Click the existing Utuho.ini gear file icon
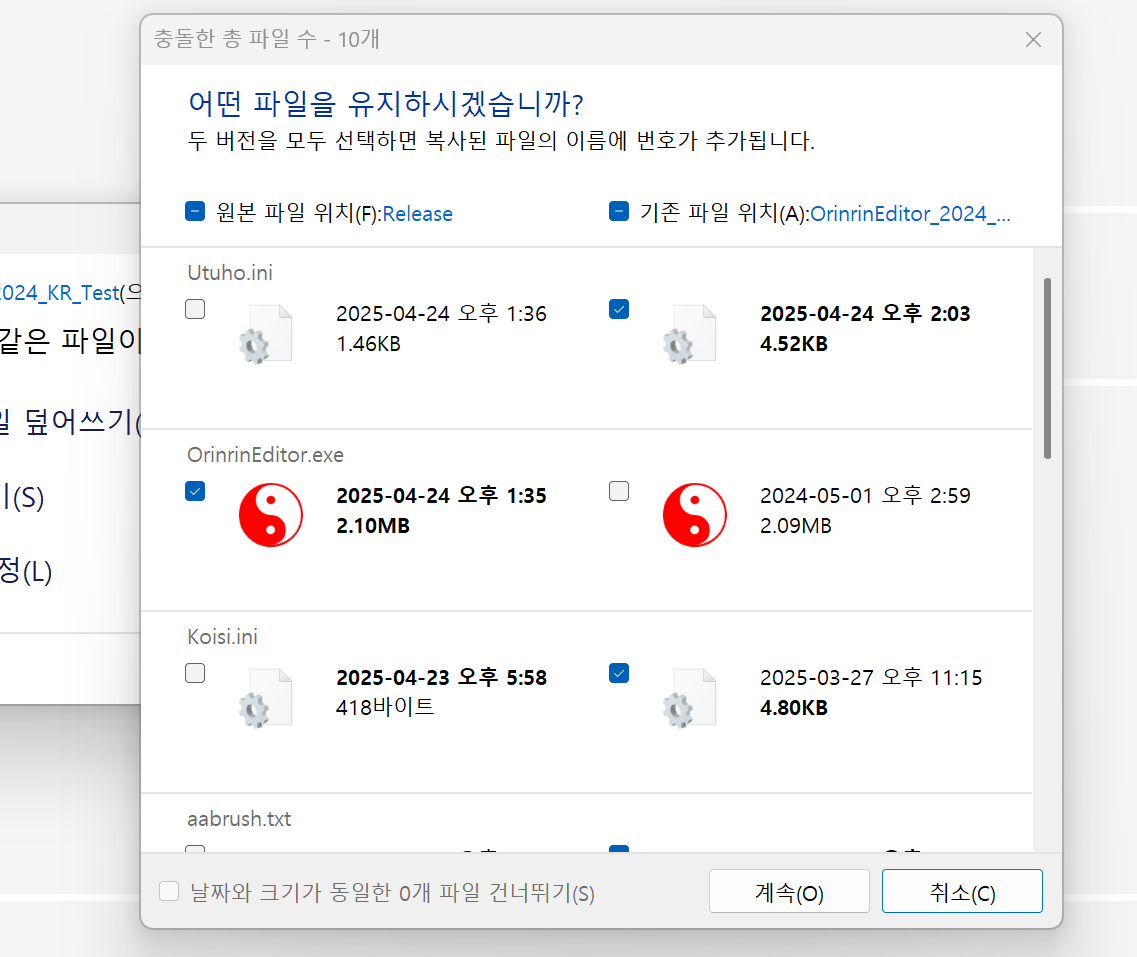This screenshot has width=1137, height=957. point(690,333)
